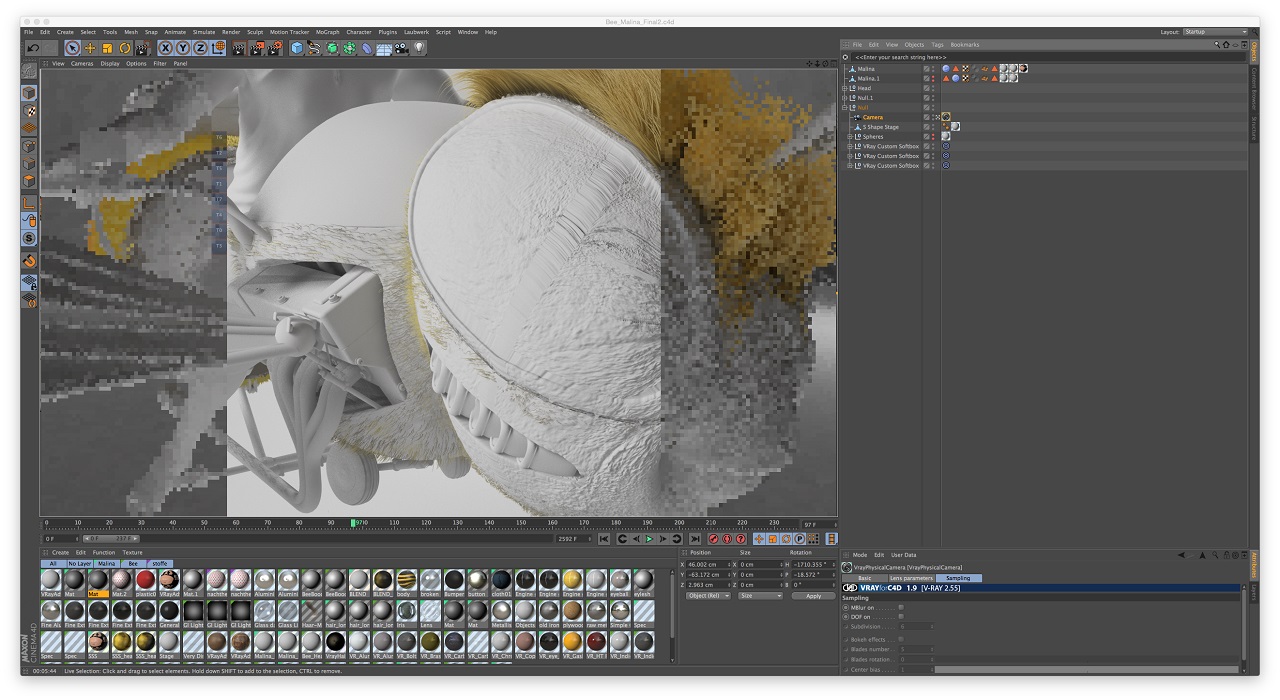Screen dimensions: 1280x700
Task: Open the Object (Rel) dropdown
Action: pos(708,596)
